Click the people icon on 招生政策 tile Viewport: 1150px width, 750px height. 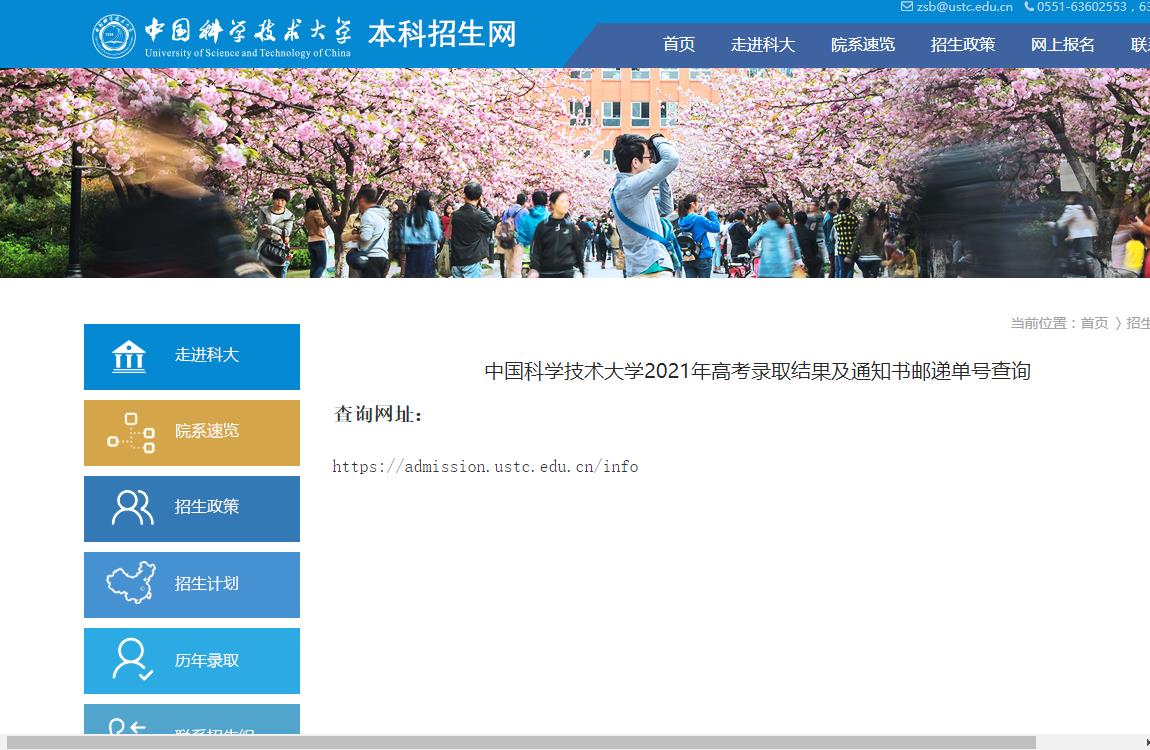point(133,507)
